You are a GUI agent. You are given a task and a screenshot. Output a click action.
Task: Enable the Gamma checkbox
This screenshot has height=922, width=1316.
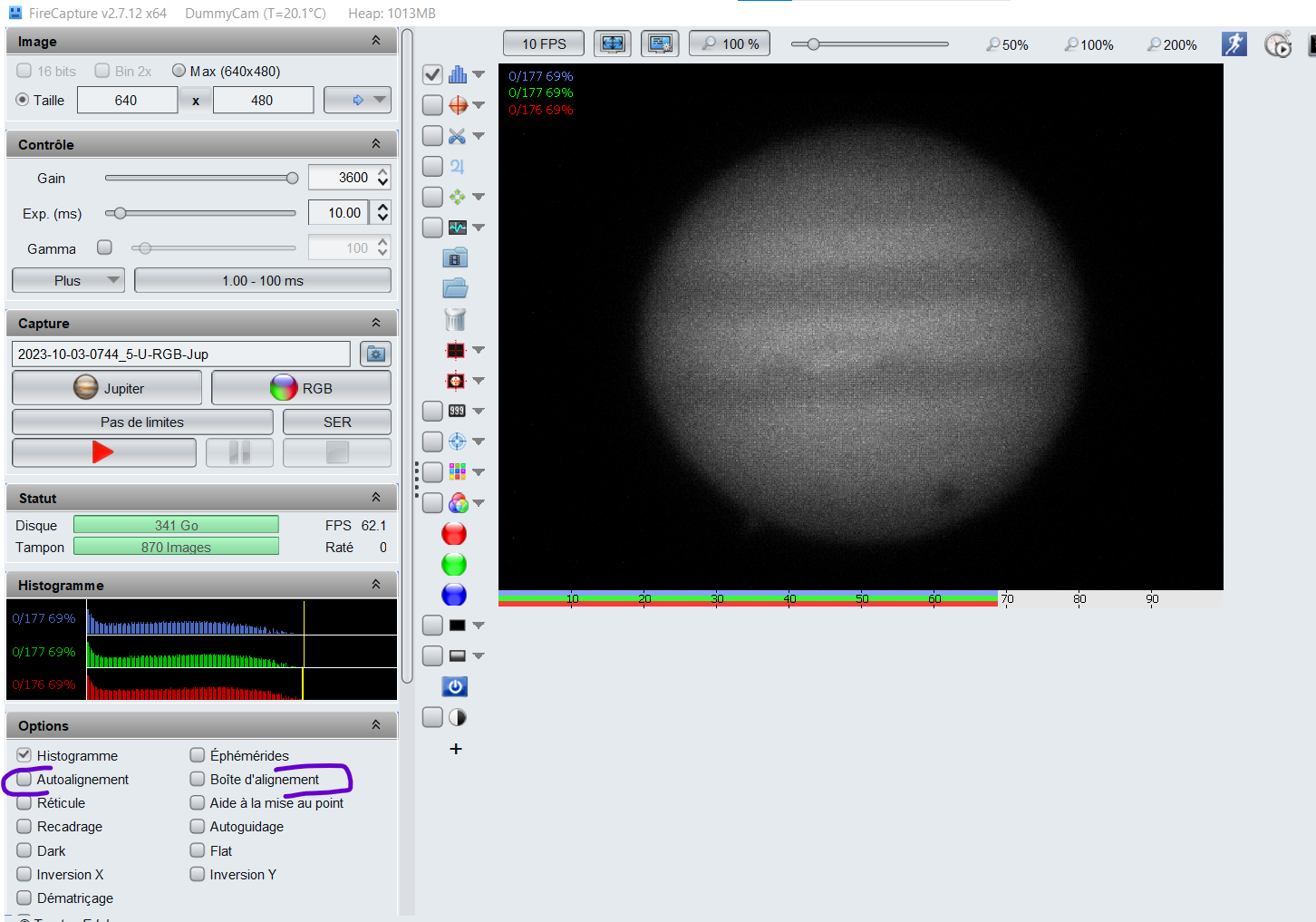click(105, 247)
